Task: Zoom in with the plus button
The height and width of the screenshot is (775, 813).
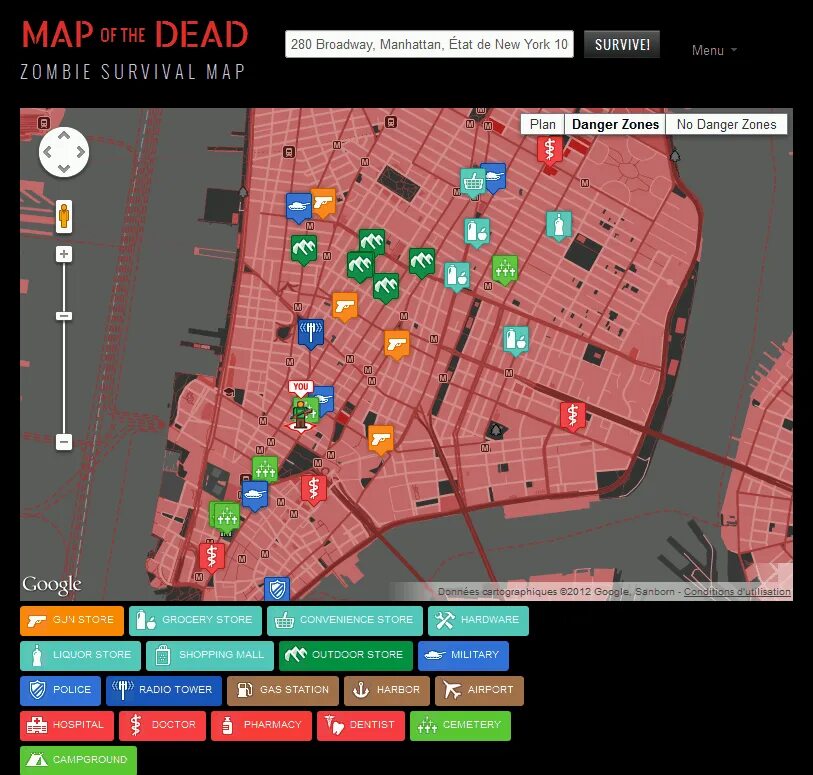Action: point(64,254)
